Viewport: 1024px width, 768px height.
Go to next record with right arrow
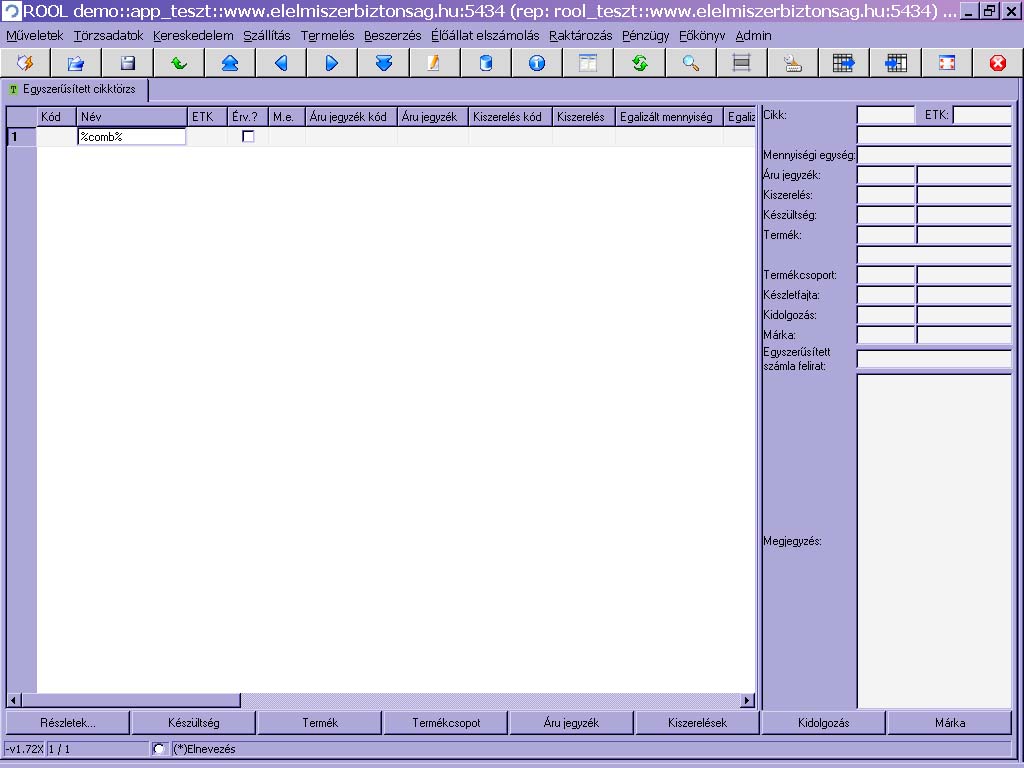click(x=332, y=63)
